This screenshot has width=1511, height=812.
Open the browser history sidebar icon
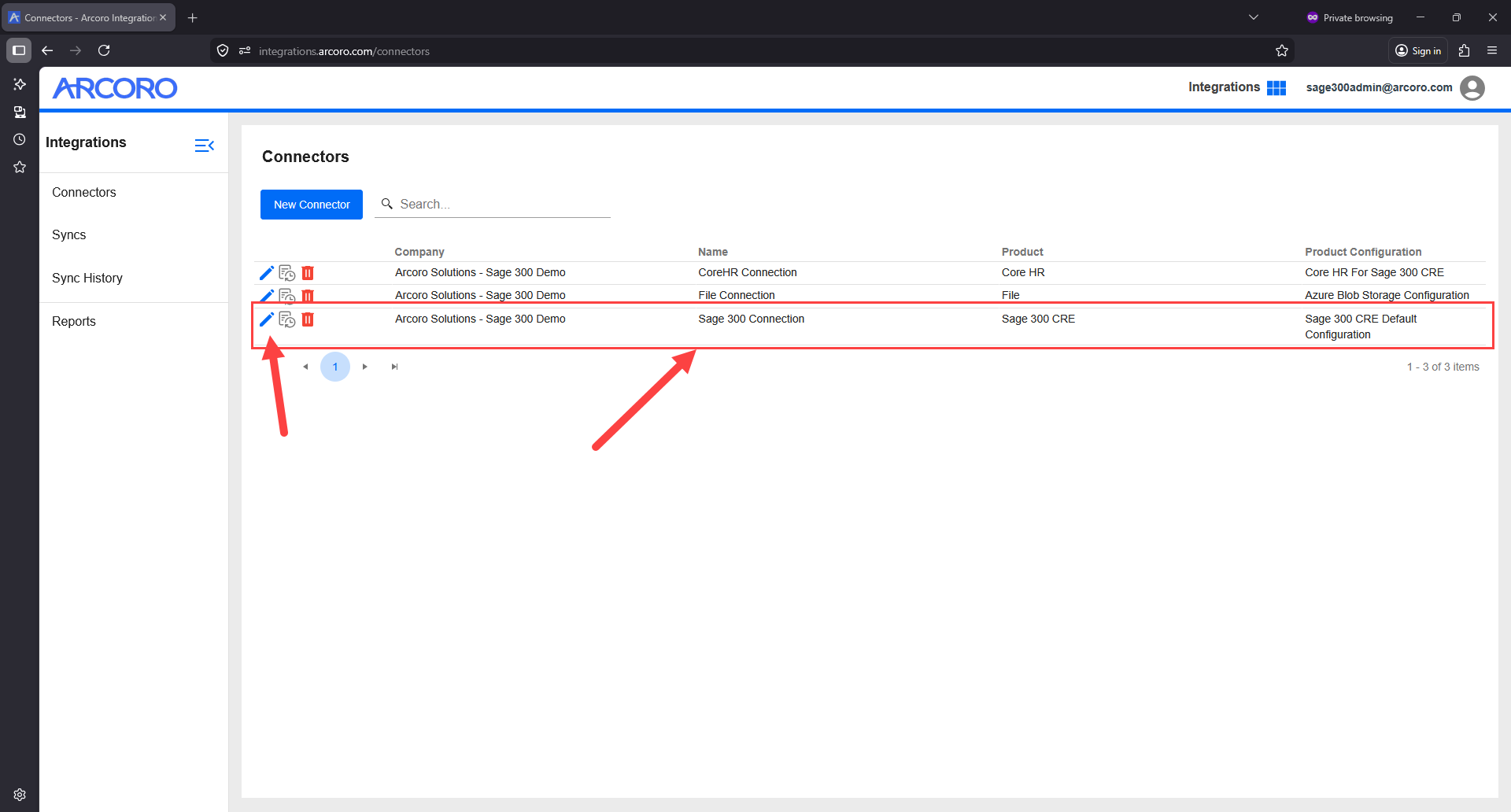pyautogui.click(x=20, y=139)
